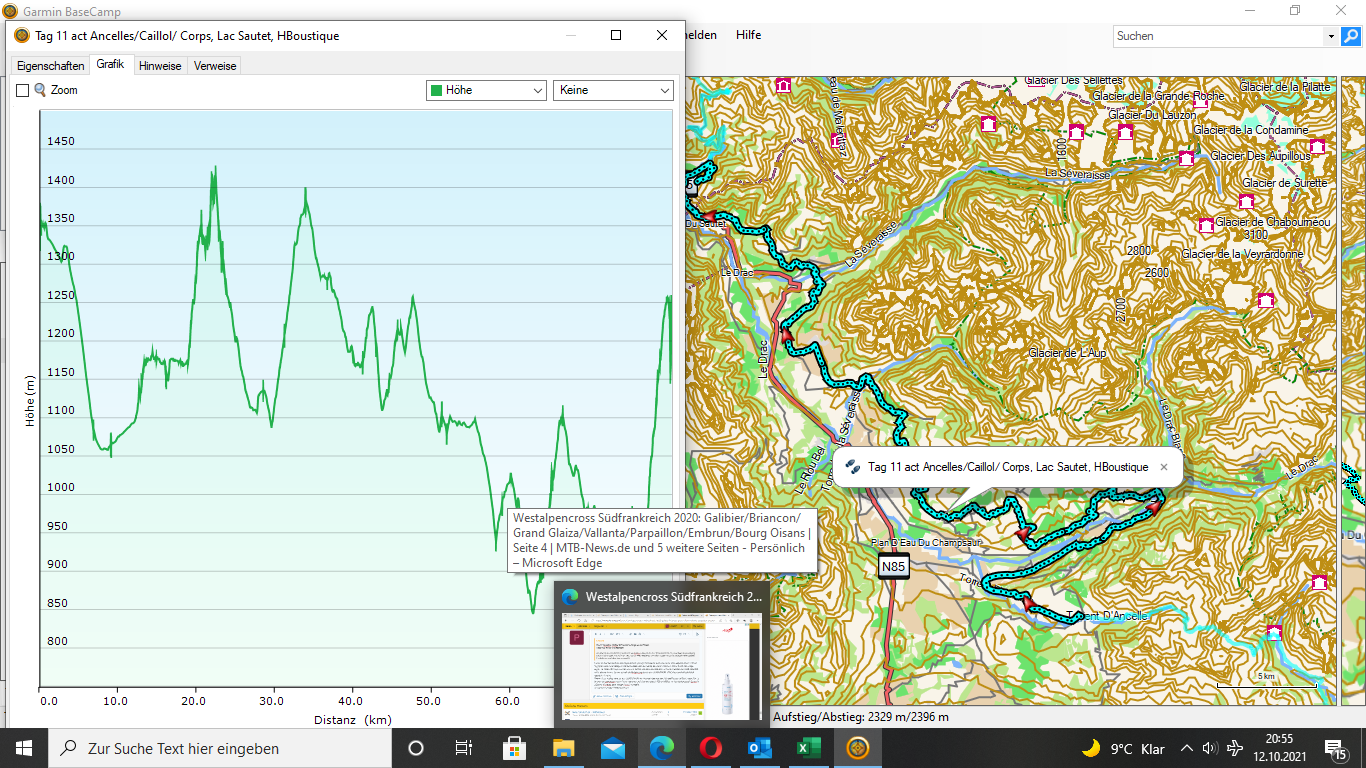Click the Windows taskbar search box

[x=219, y=748]
